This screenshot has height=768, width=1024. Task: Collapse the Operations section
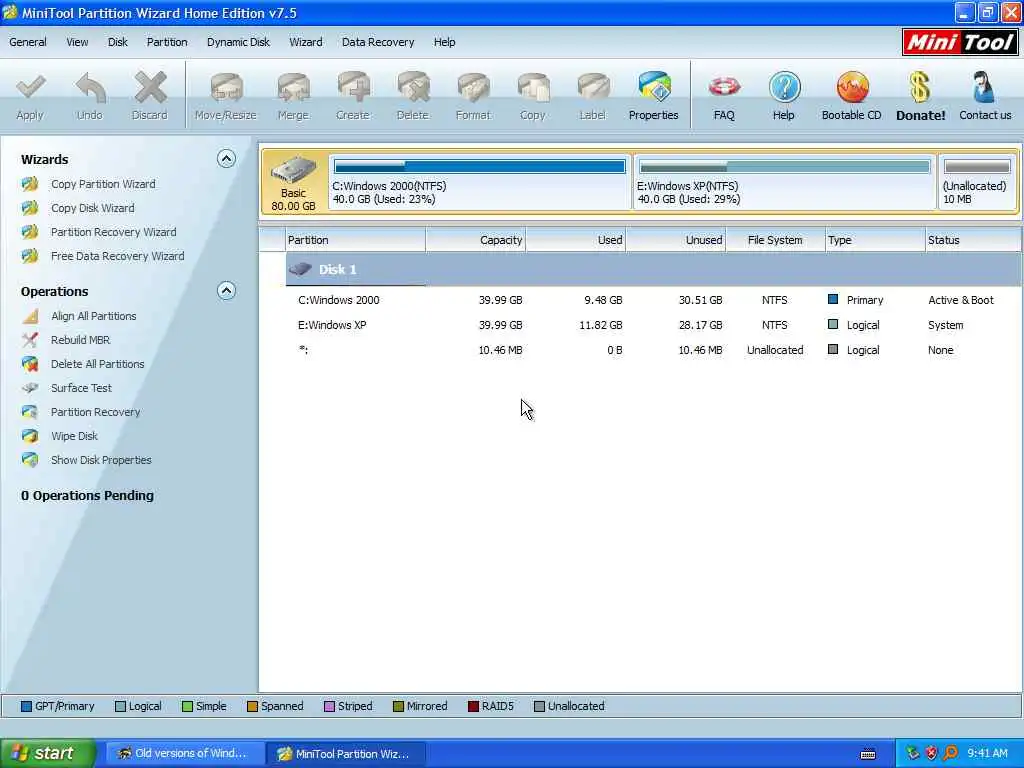click(x=226, y=291)
